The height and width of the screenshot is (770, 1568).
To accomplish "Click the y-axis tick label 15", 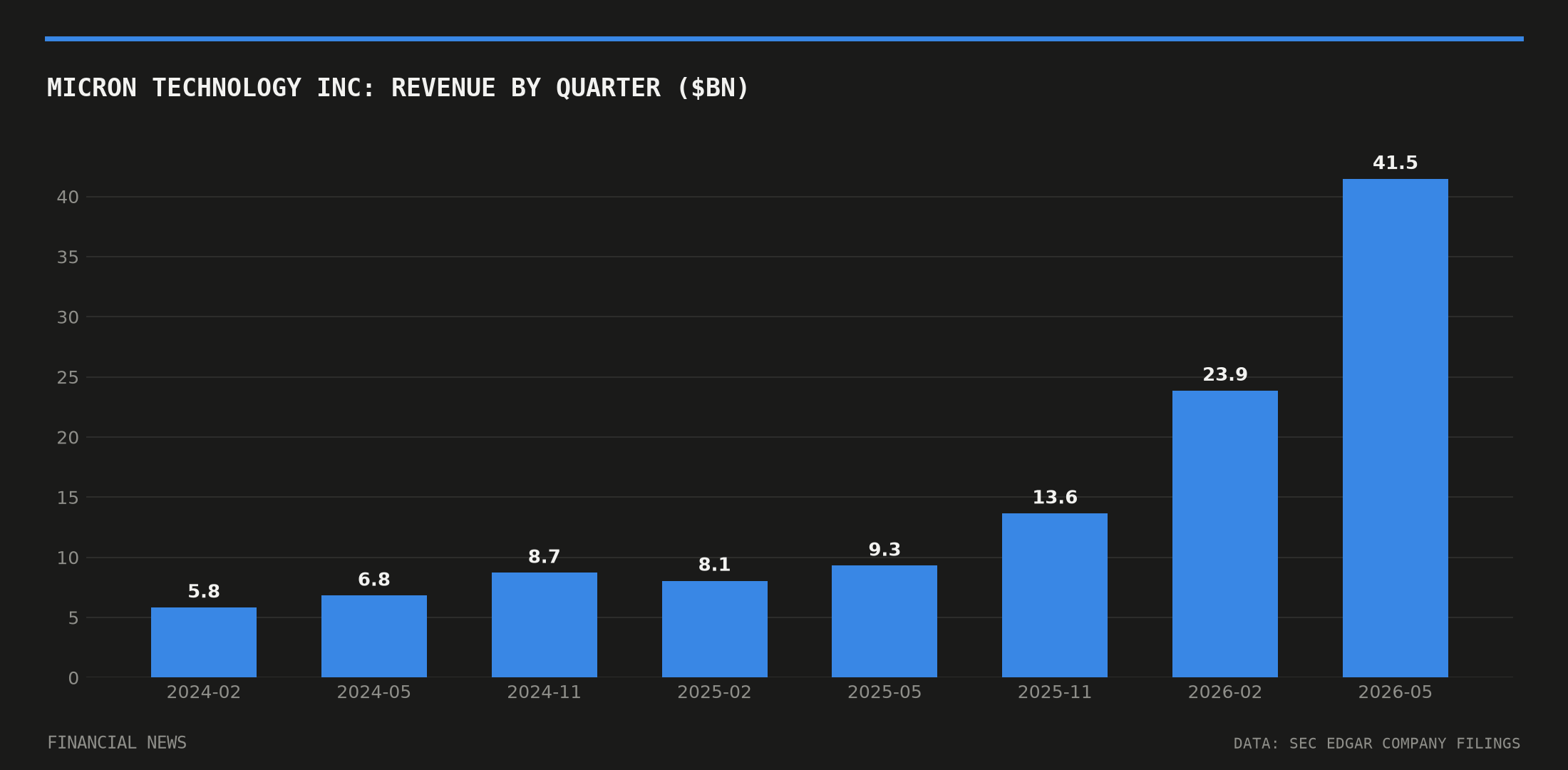I will click(x=68, y=498).
